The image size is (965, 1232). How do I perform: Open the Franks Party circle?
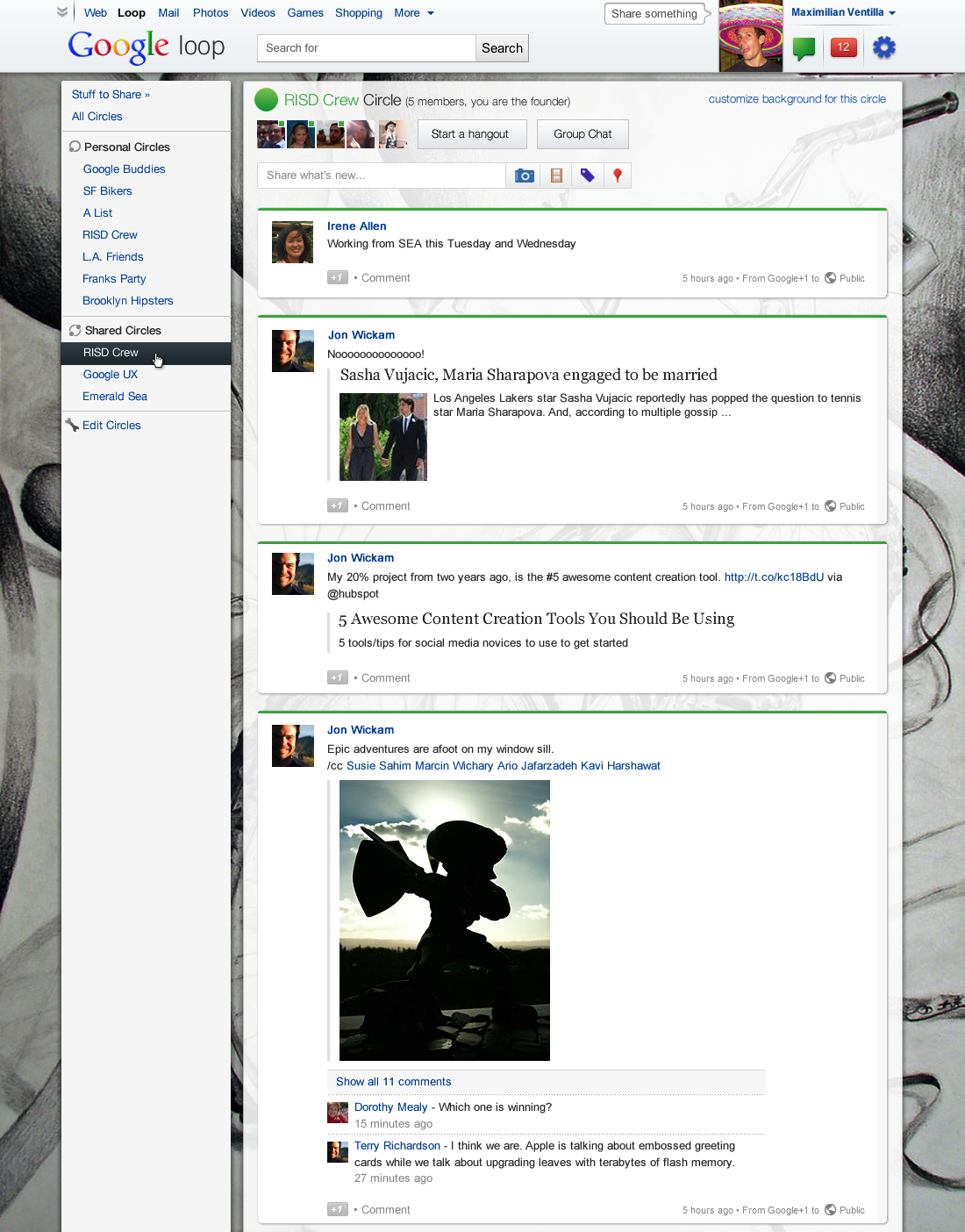click(114, 279)
